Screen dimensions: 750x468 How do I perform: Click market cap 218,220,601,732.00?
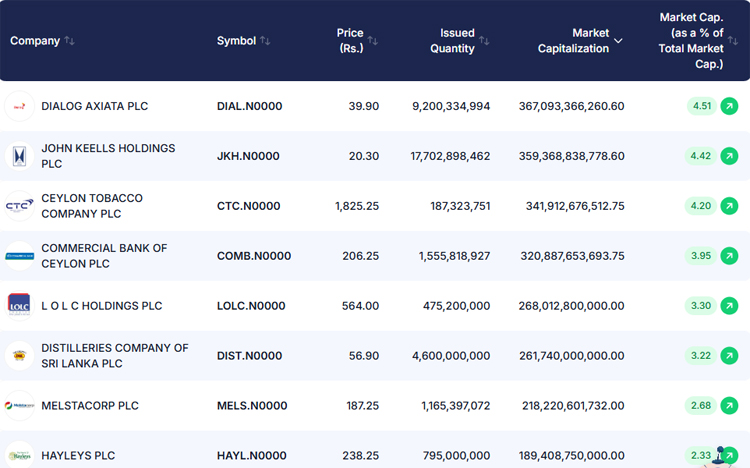click(x=573, y=405)
